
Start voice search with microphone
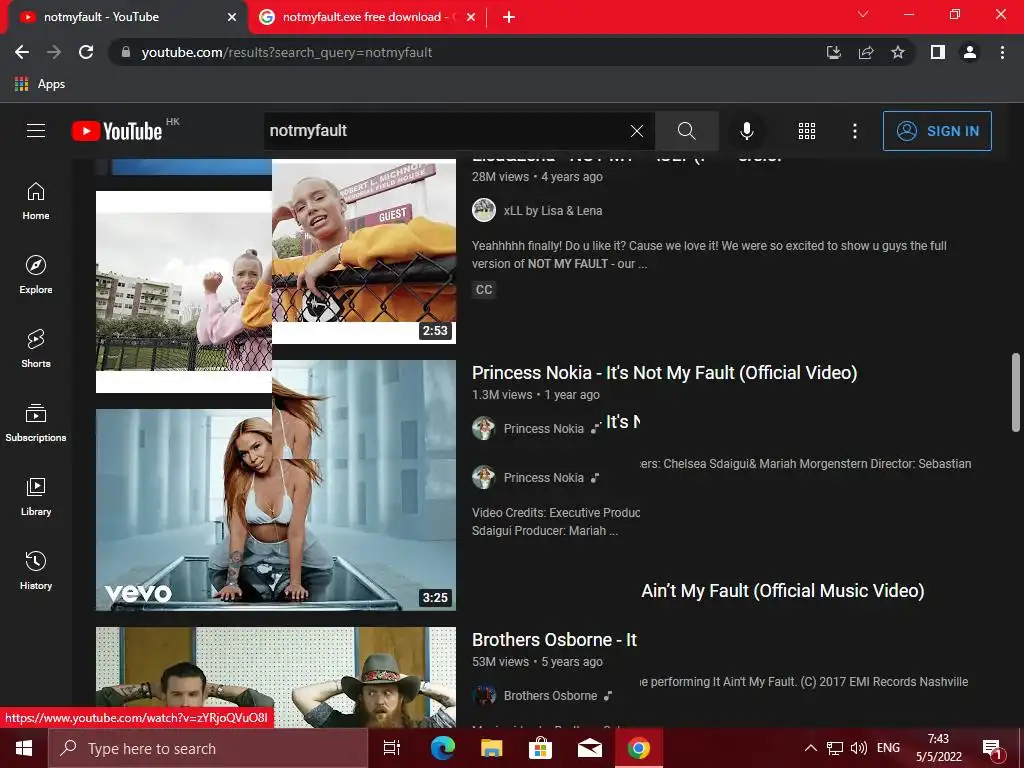746,131
